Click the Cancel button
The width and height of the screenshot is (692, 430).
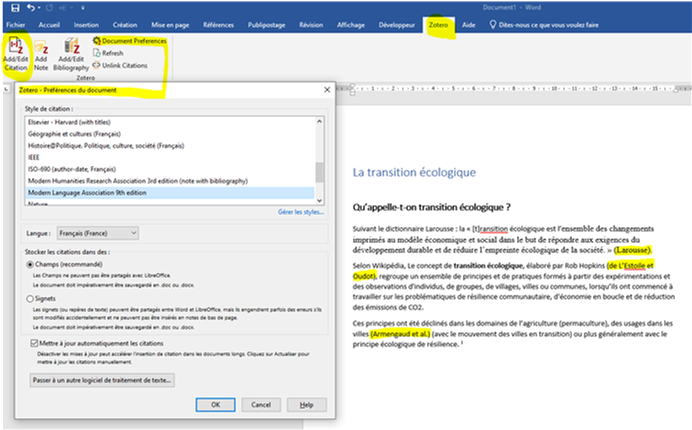click(x=261, y=404)
